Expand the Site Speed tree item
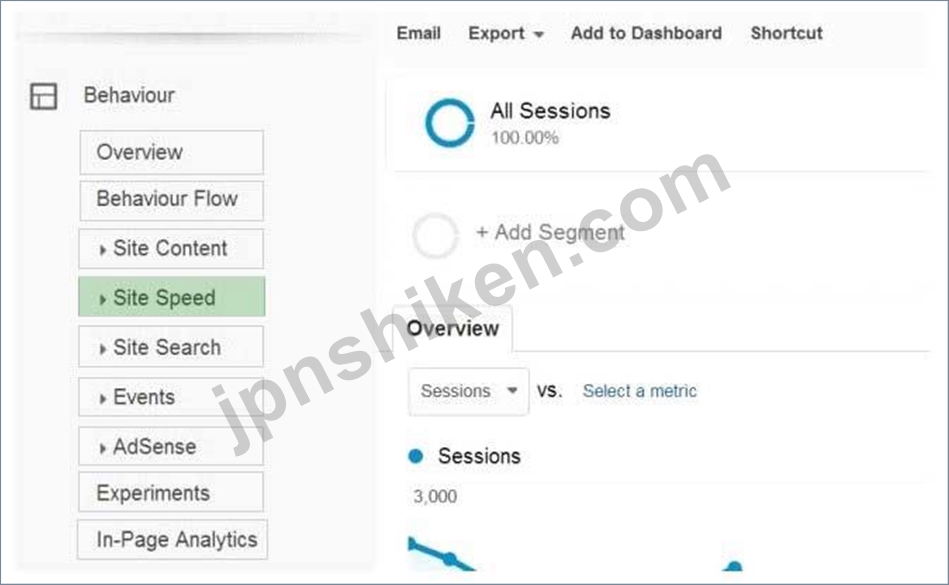This screenshot has height=585, width=949. (x=172, y=297)
